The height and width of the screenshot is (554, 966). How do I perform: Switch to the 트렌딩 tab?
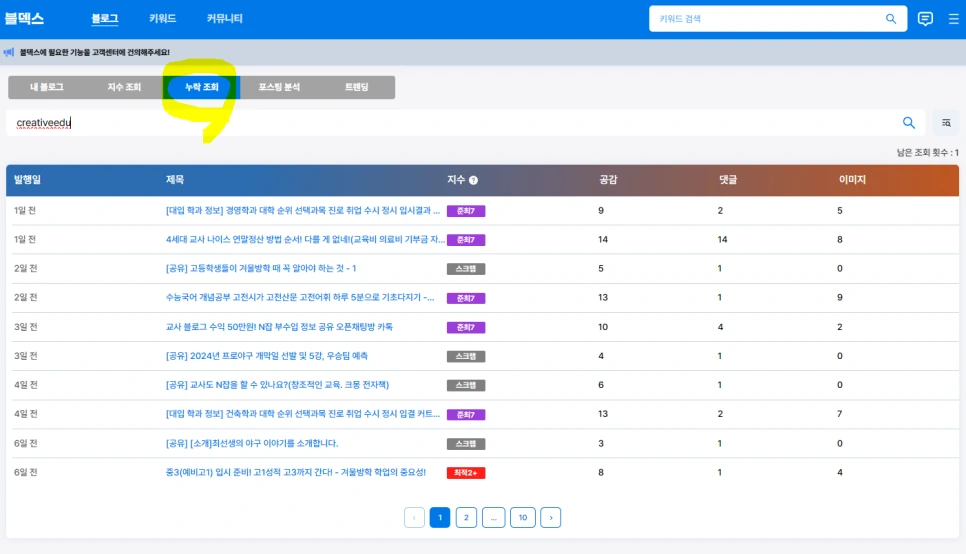point(356,87)
